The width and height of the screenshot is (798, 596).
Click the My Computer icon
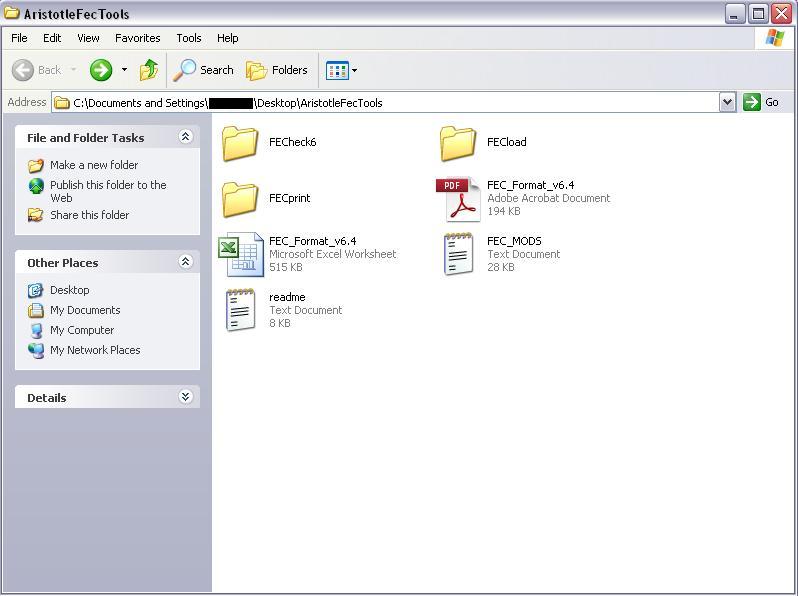pyautogui.click(x=36, y=330)
